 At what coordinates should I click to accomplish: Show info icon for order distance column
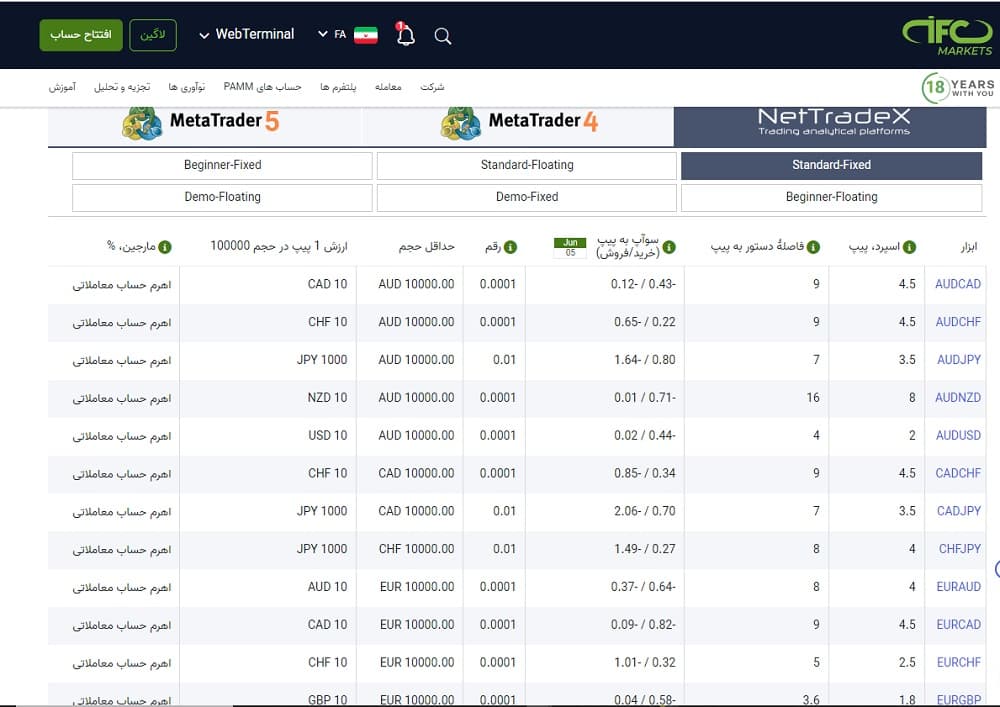813,247
